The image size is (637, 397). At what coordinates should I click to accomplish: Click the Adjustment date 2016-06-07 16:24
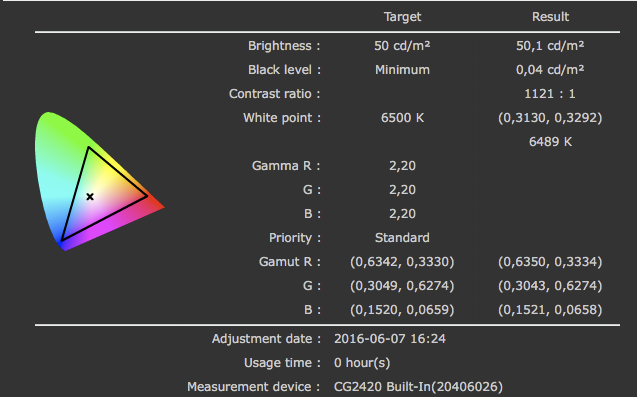coord(390,338)
